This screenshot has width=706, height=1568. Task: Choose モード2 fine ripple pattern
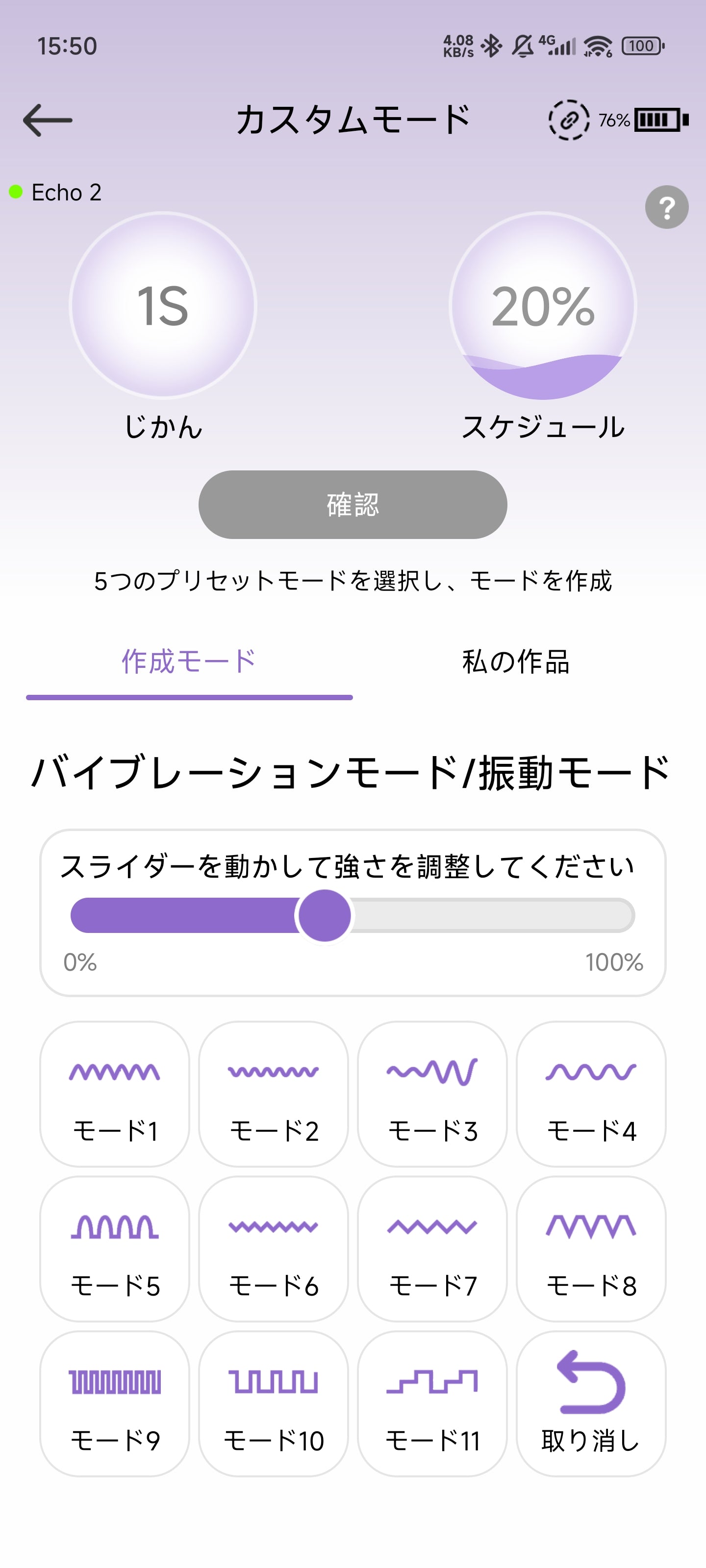[273, 1093]
